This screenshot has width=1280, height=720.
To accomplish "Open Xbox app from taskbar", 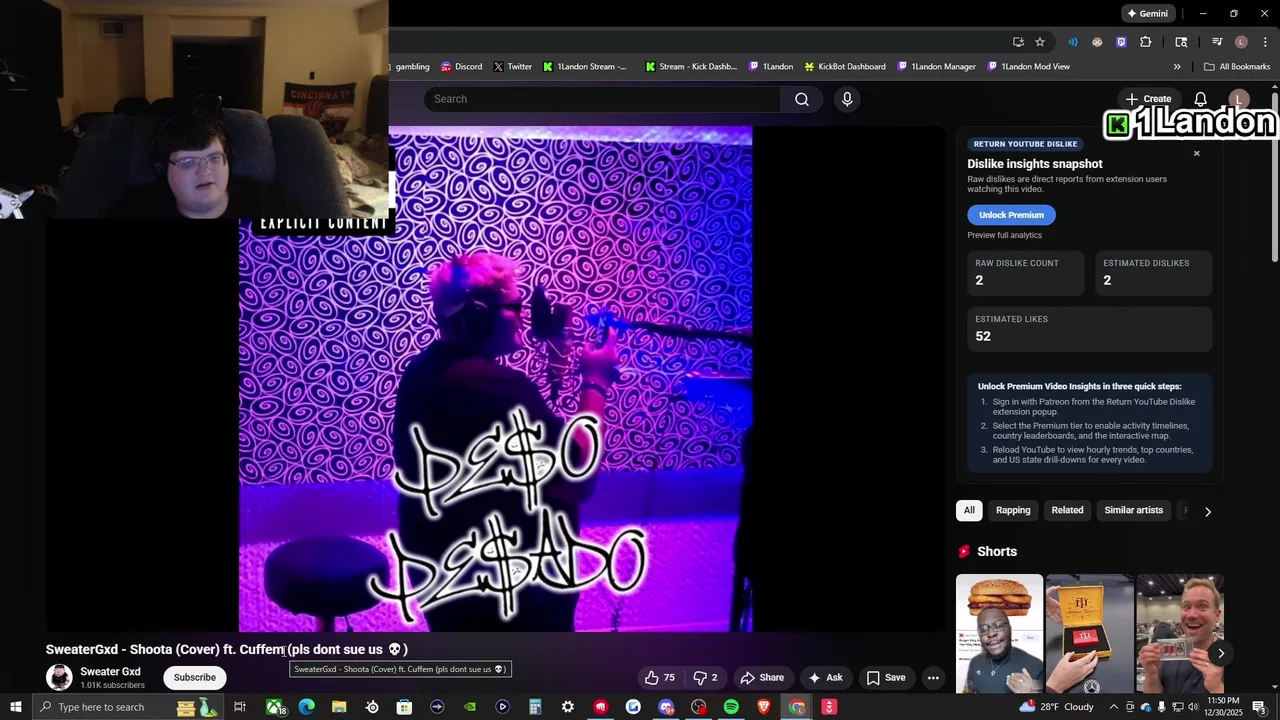I will pos(274,707).
